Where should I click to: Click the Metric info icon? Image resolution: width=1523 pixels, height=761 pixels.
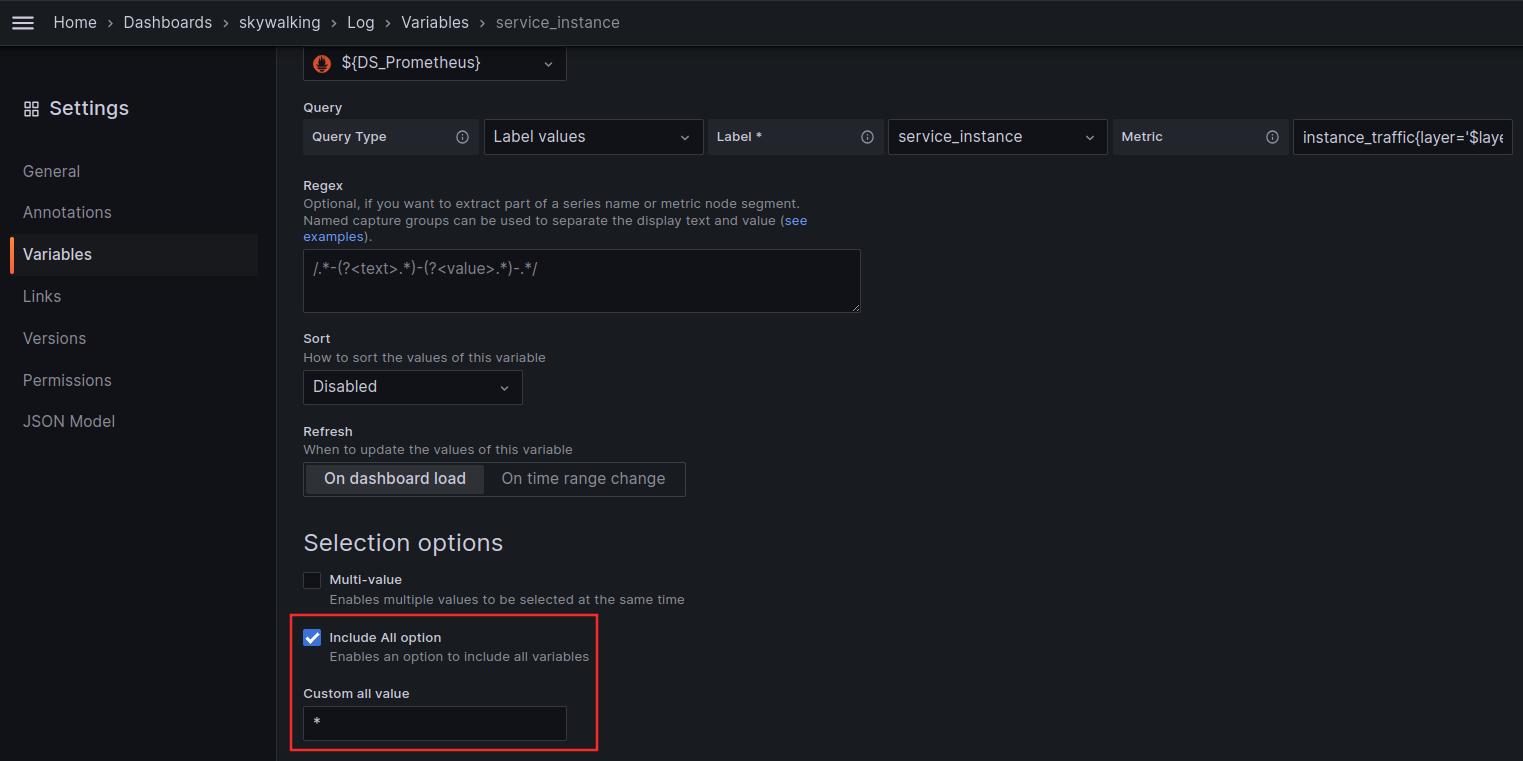[x=1272, y=137]
